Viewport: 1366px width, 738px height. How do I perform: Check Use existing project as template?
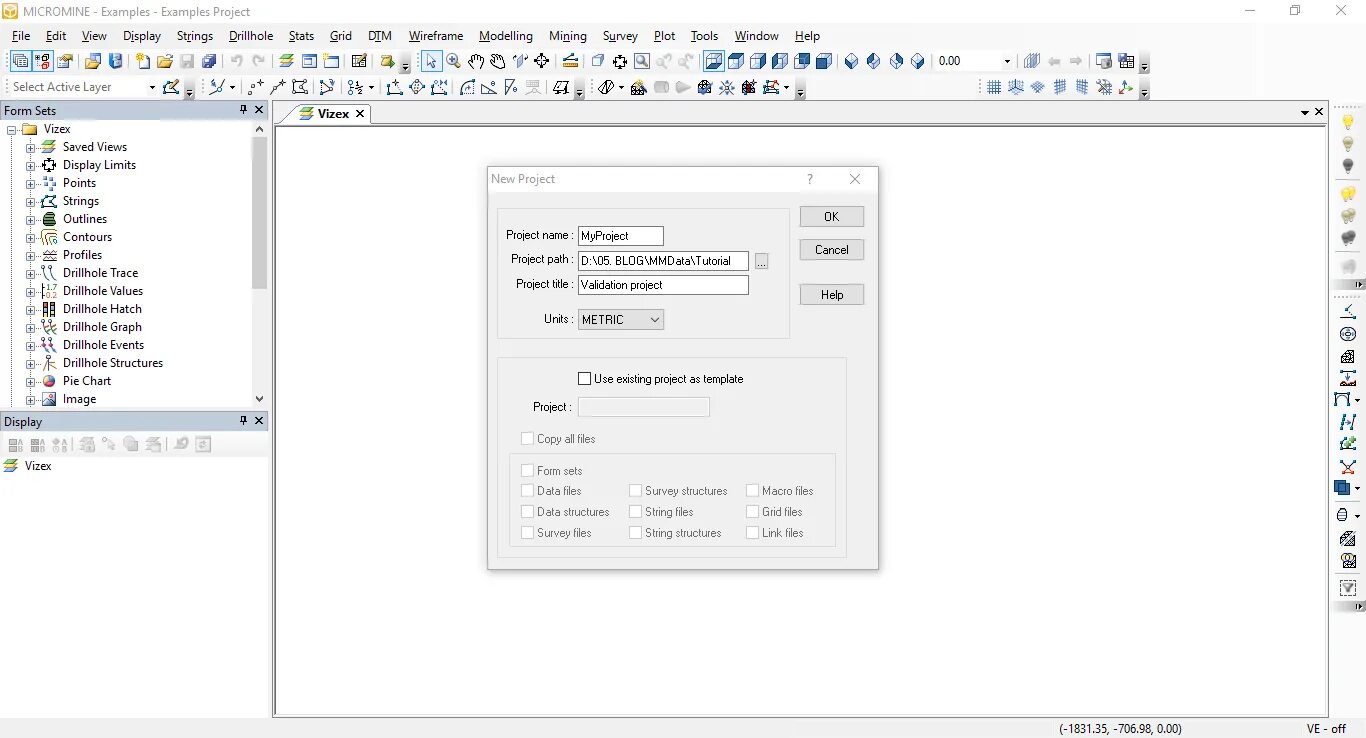pyautogui.click(x=585, y=379)
